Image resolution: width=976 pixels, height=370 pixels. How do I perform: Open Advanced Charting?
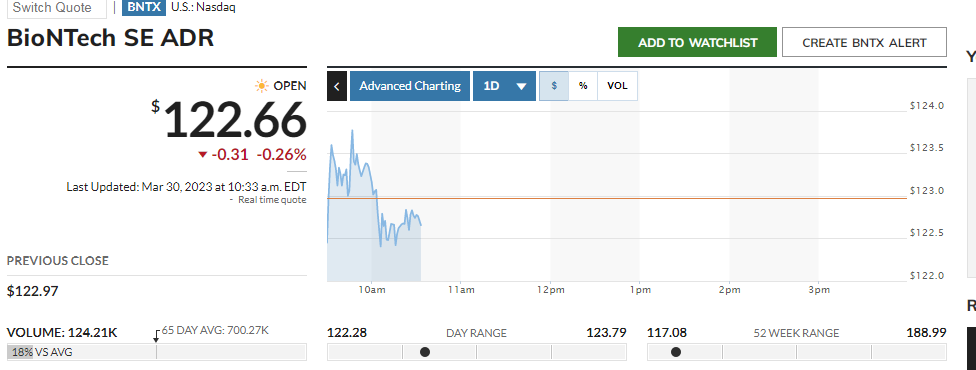(x=410, y=86)
